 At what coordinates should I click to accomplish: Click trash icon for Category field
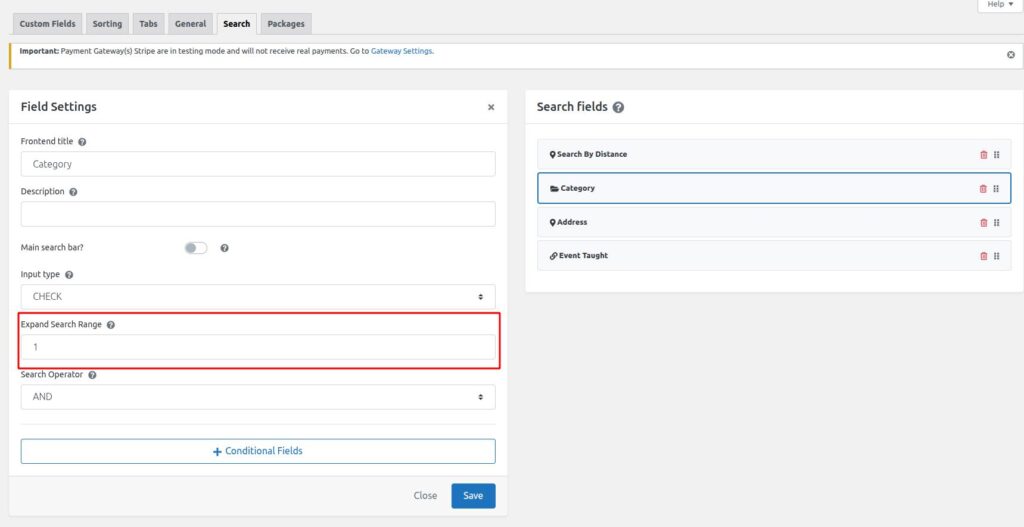point(983,189)
